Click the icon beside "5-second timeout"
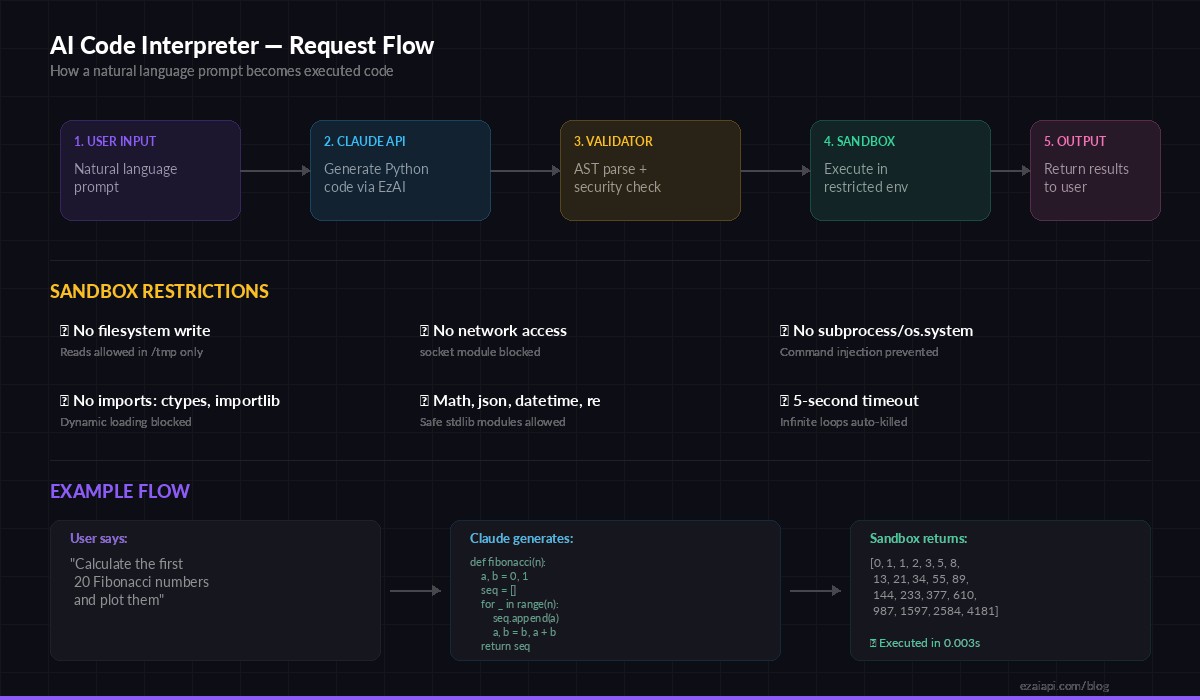The width and height of the screenshot is (1200, 700). (x=784, y=400)
